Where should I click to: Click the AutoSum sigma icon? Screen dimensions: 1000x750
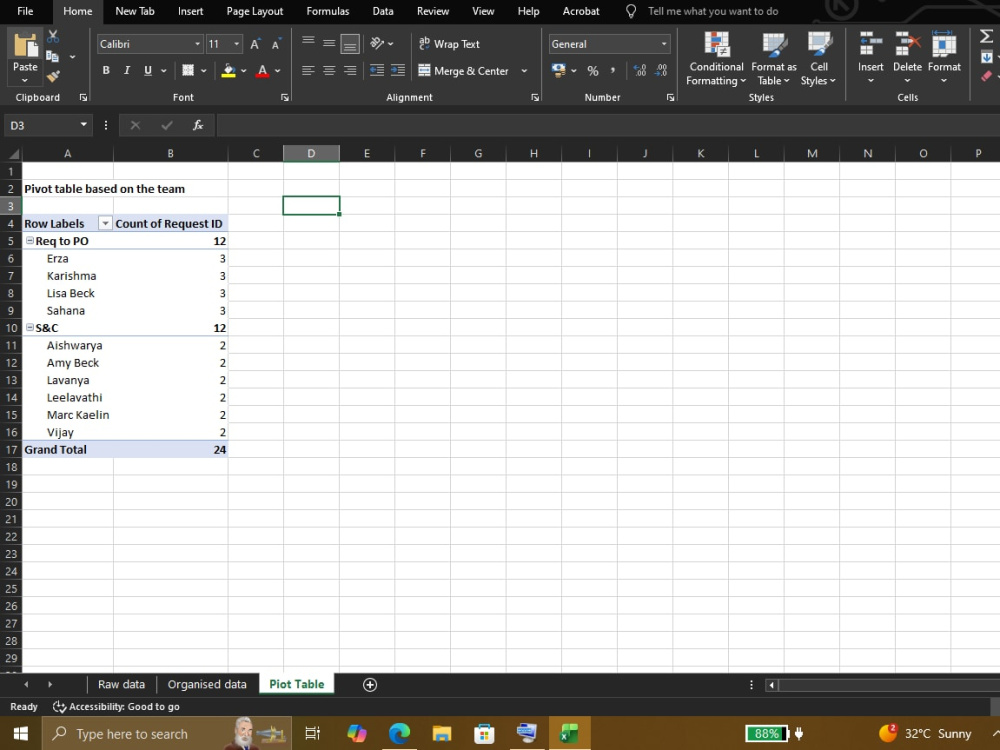[986, 37]
